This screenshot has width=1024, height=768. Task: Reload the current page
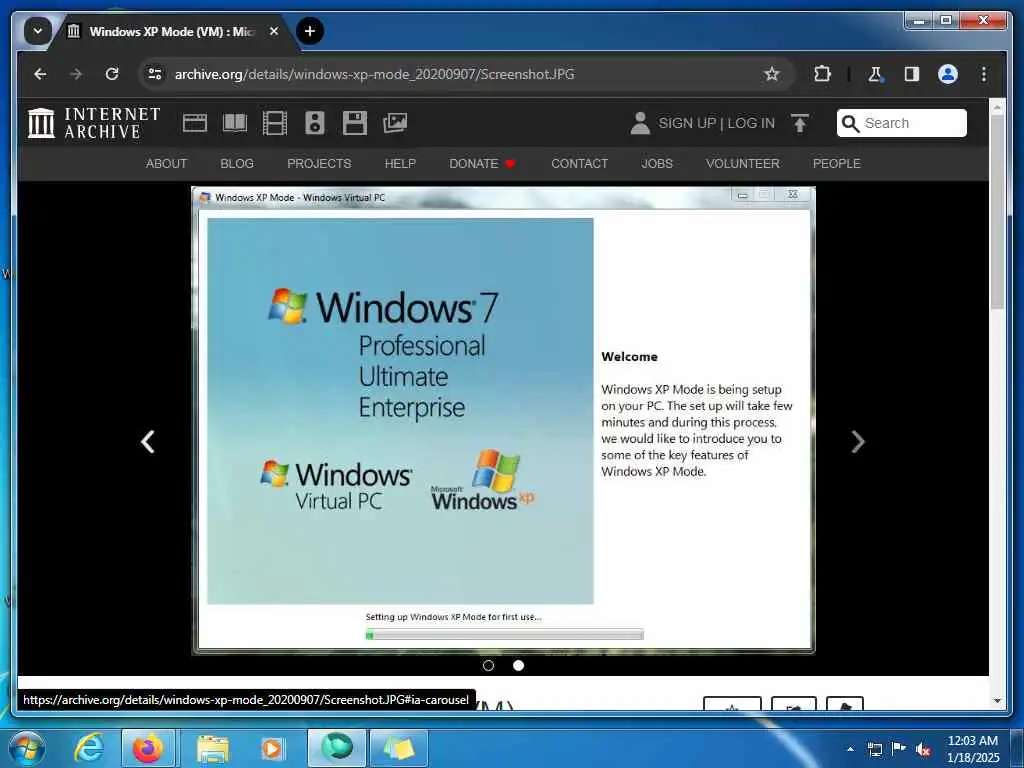[x=112, y=74]
